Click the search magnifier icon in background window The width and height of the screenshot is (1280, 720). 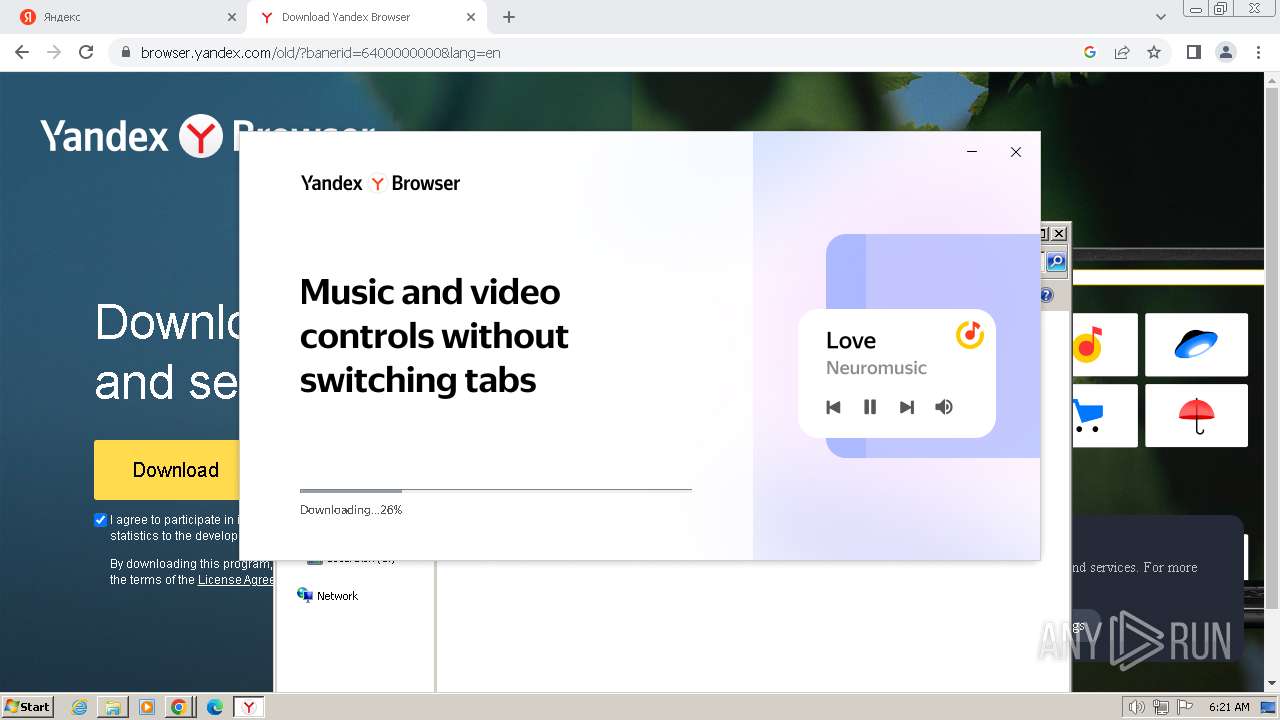pos(1056,262)
